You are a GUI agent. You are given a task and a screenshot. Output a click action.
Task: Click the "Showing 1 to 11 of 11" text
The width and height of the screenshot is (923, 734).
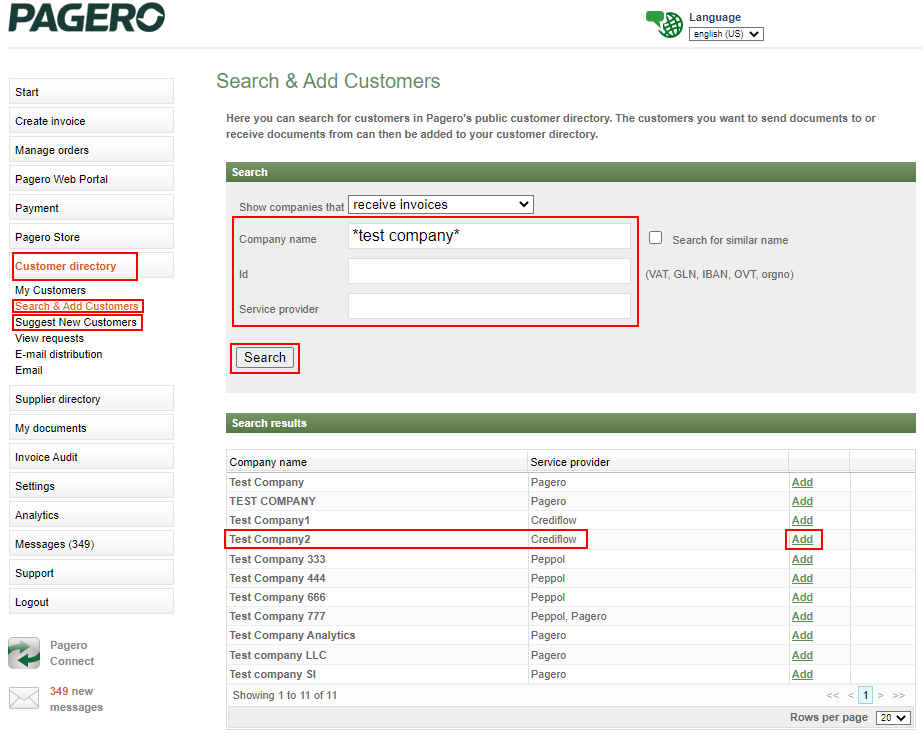point(284,695)
